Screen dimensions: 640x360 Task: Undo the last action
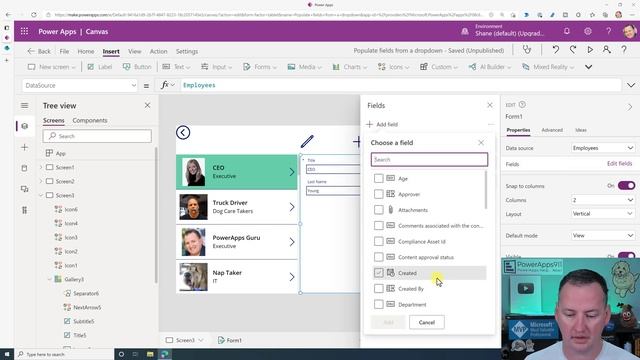556,50
